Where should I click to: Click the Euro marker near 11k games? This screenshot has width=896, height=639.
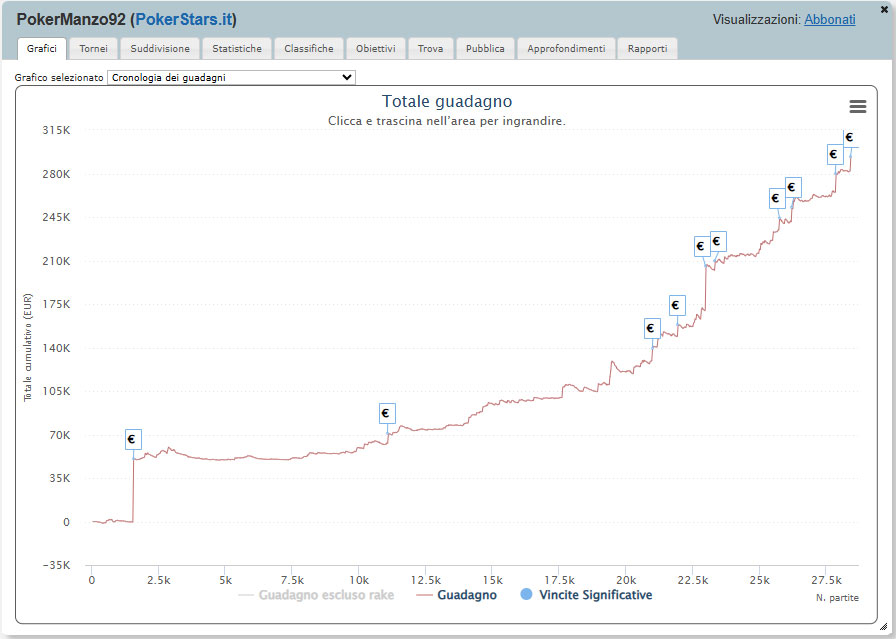tap(387, 413)
